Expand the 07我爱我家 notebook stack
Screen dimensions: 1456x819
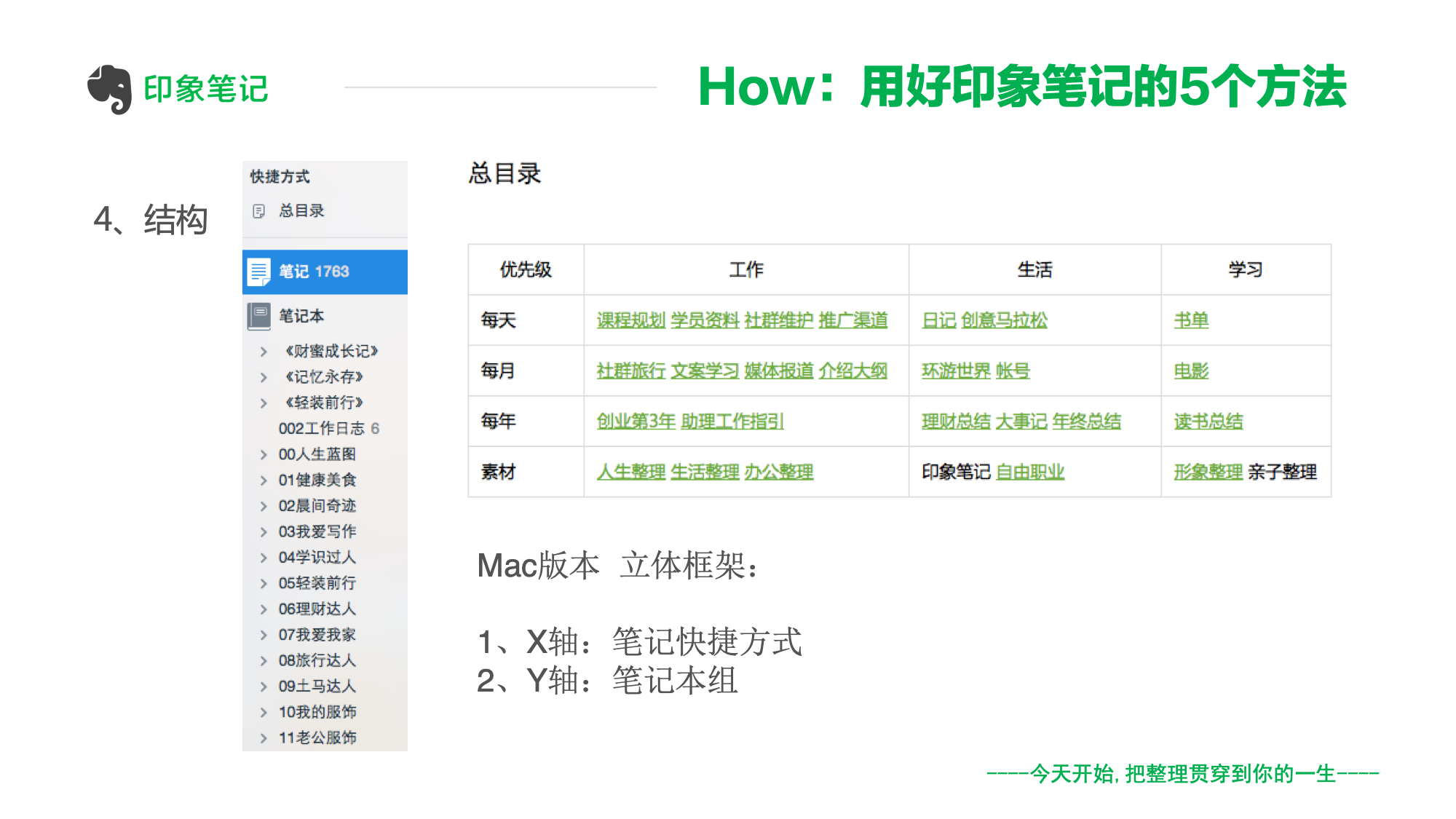(x=264, y=635)
